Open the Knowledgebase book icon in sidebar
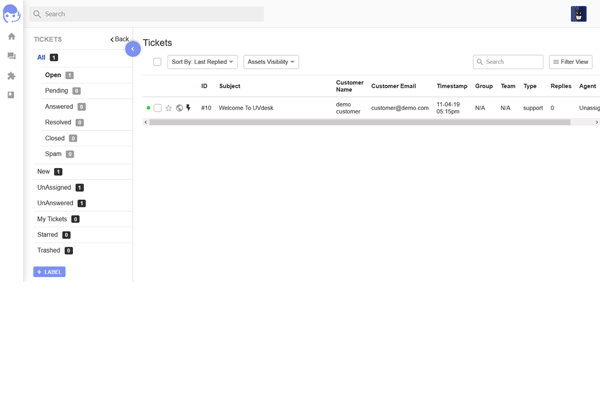 click(12, 95)
